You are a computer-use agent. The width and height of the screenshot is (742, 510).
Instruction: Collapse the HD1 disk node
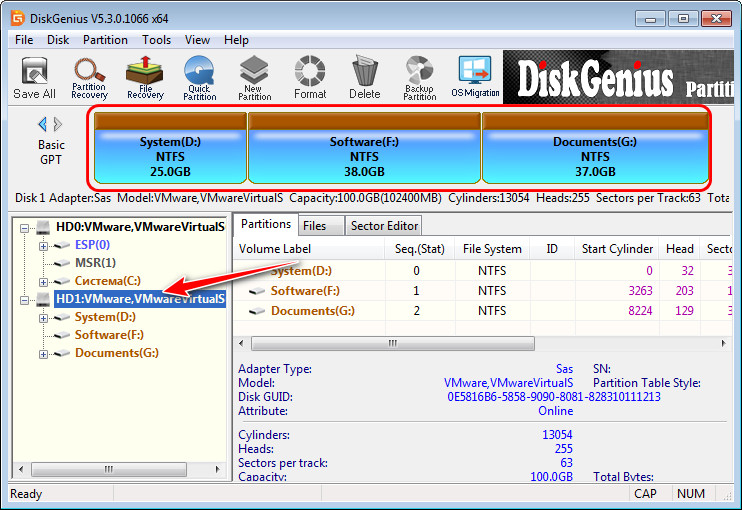(x=25, y=300)
